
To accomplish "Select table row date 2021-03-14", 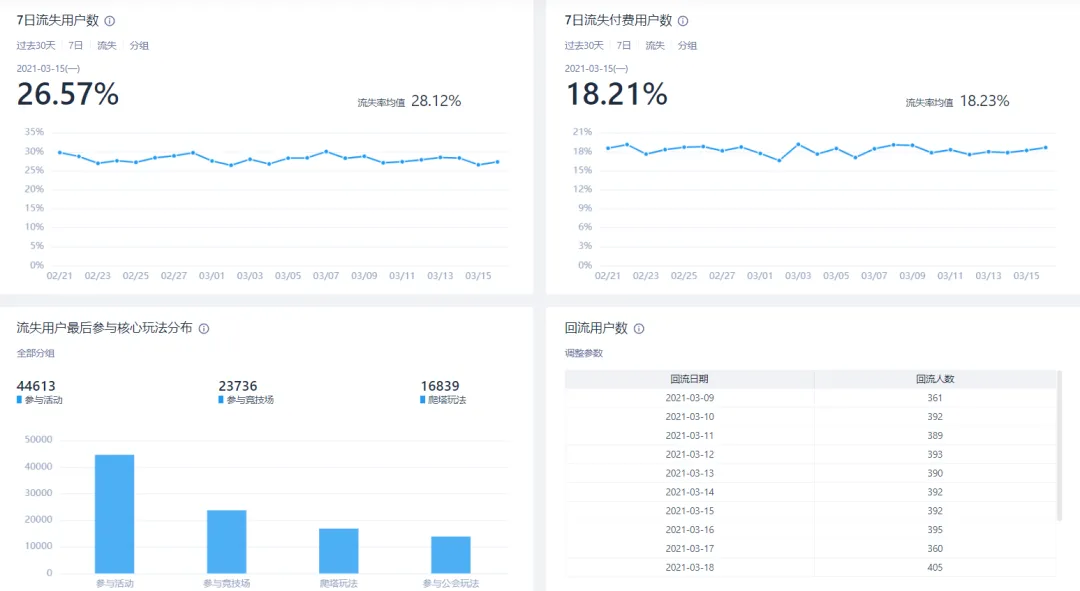I will pos(689,492).
